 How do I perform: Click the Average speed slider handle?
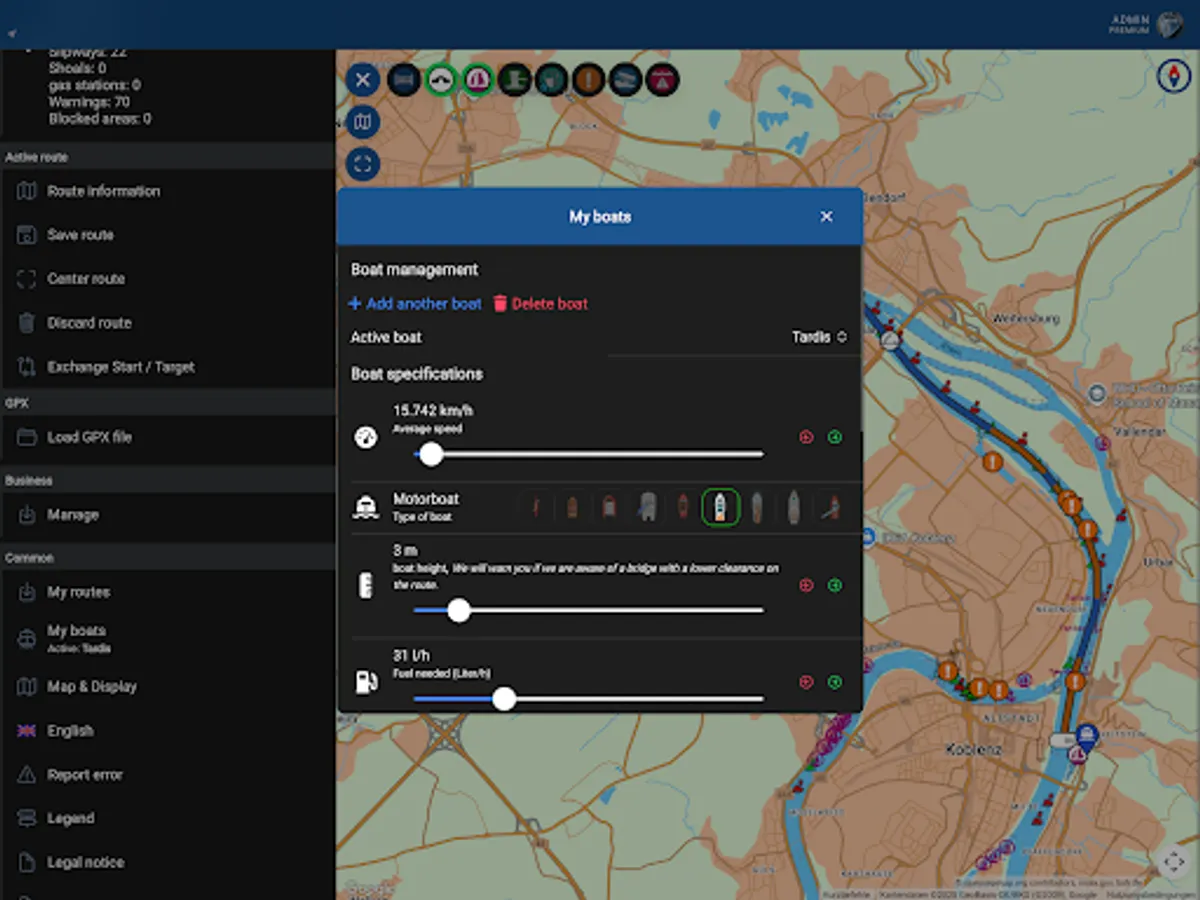click(x=431, y=455)
